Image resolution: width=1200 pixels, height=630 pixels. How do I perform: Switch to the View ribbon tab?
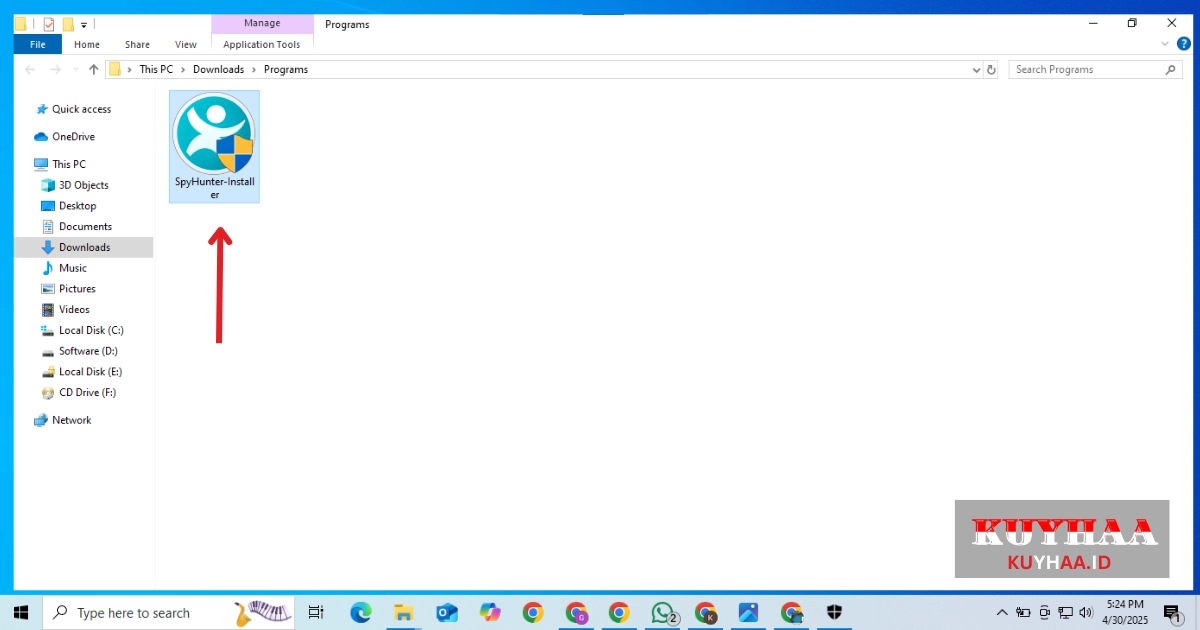click(x=186, y=44)
